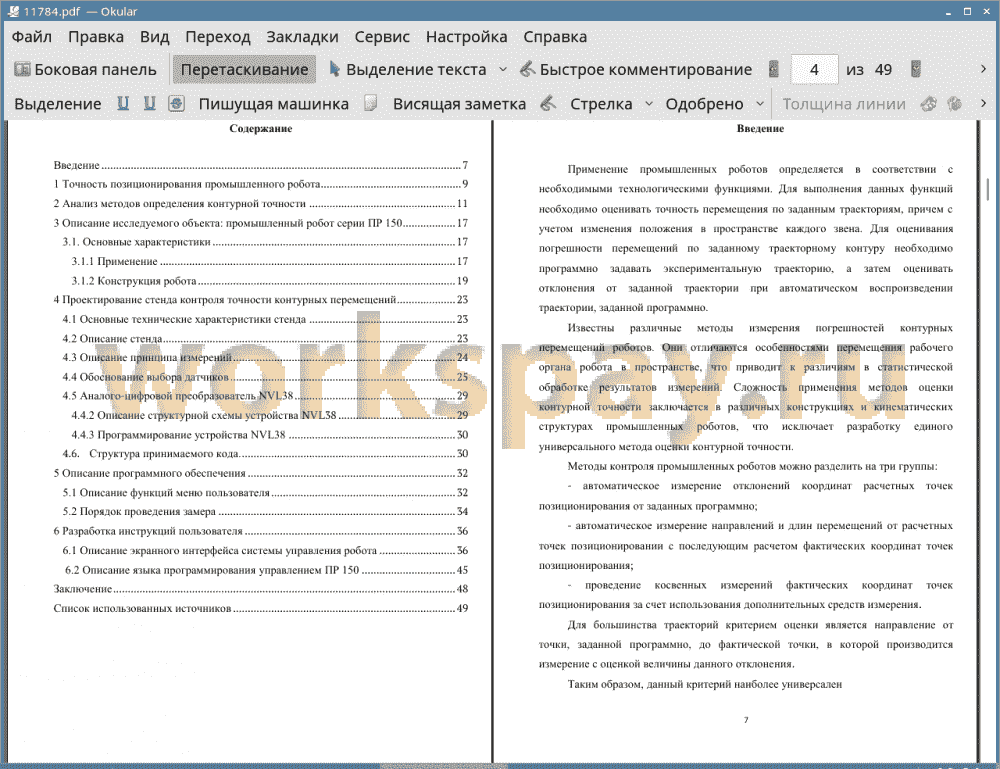Viewport: 1000px width, 769px height.
Task: Click entry '4.4.3 Программирование устройства NVL38'
Action: click(269, 435)
